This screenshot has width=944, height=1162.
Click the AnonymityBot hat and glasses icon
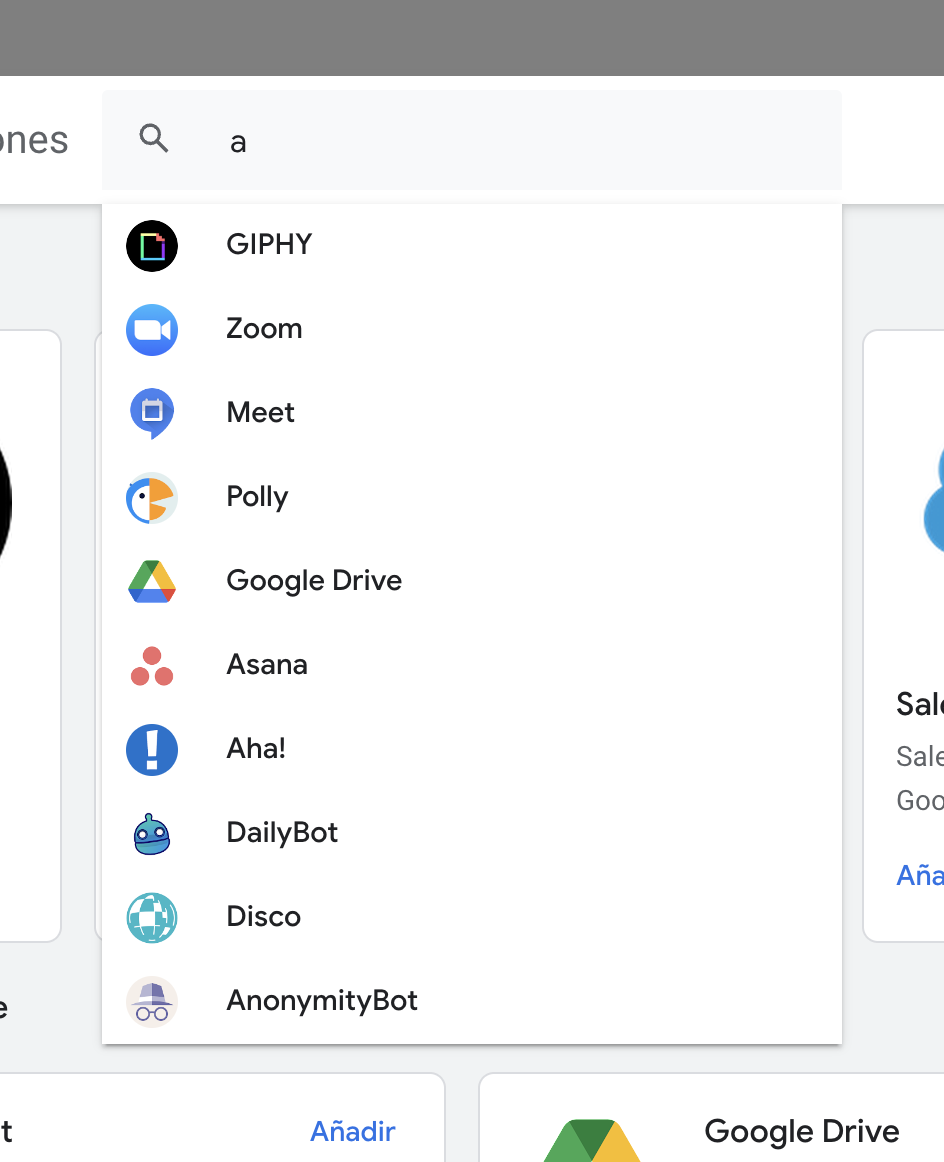click(x=152, y=1002)
